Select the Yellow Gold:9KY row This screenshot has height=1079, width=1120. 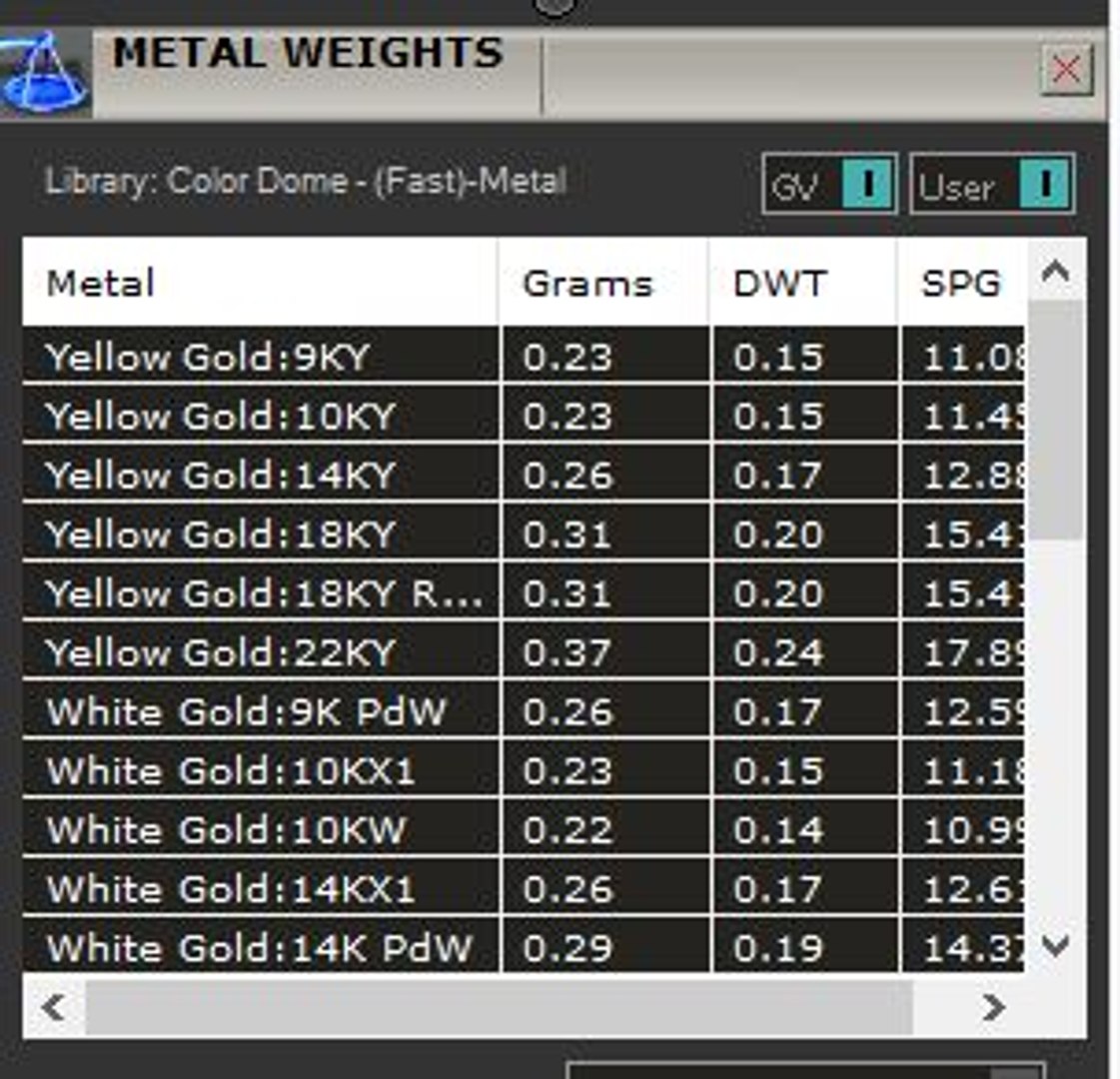(524, 357)
